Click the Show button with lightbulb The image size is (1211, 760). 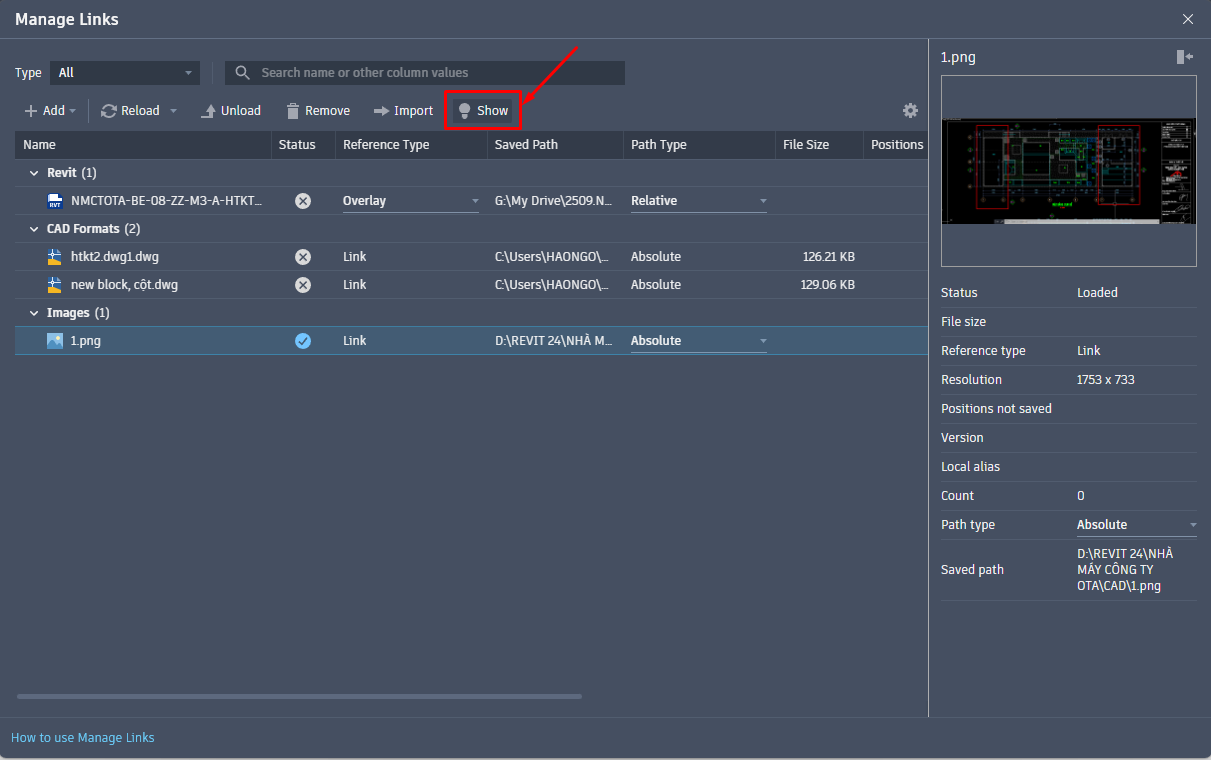(x=483, y=111)
